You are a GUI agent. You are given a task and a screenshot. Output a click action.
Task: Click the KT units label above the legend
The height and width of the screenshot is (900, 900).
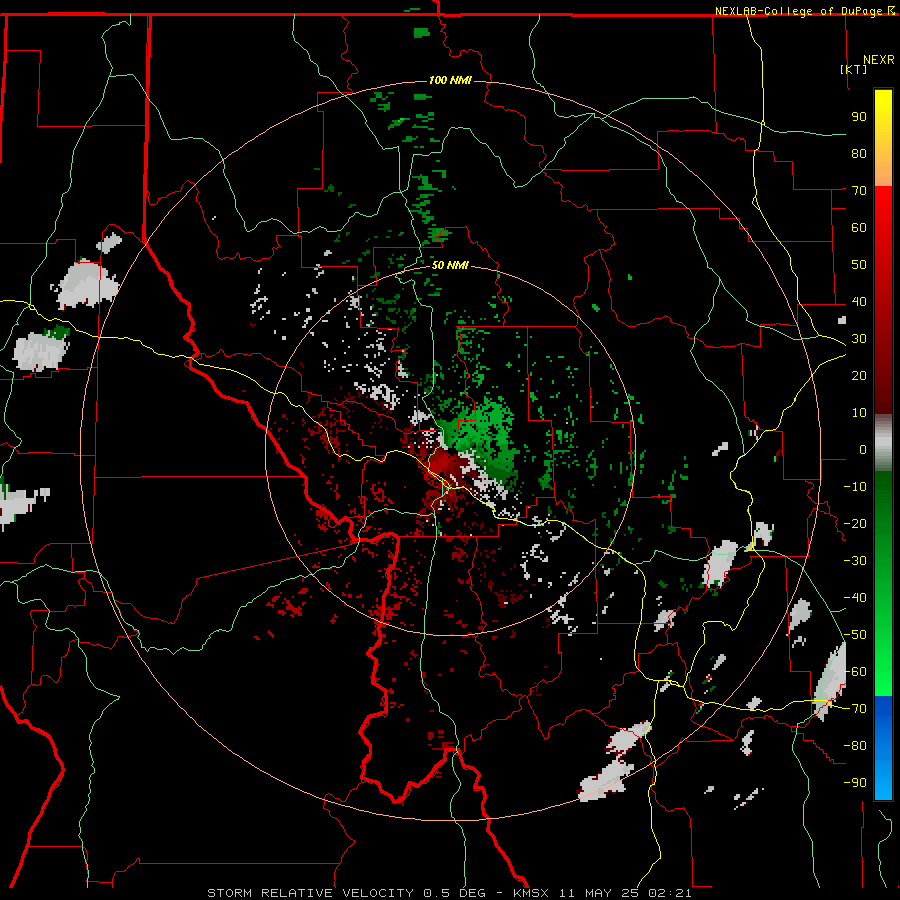tap(854, 69)
